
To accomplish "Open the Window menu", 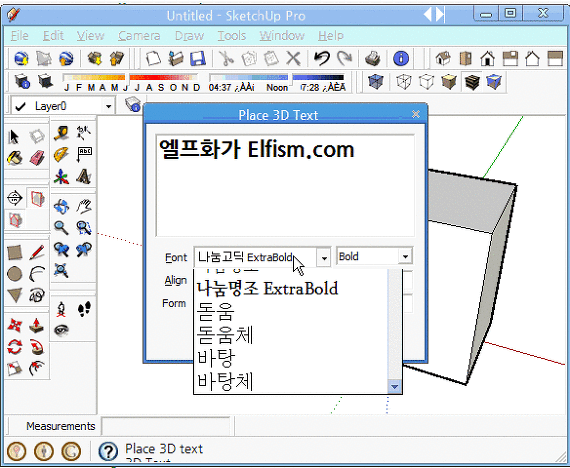I will click(282, 36).
